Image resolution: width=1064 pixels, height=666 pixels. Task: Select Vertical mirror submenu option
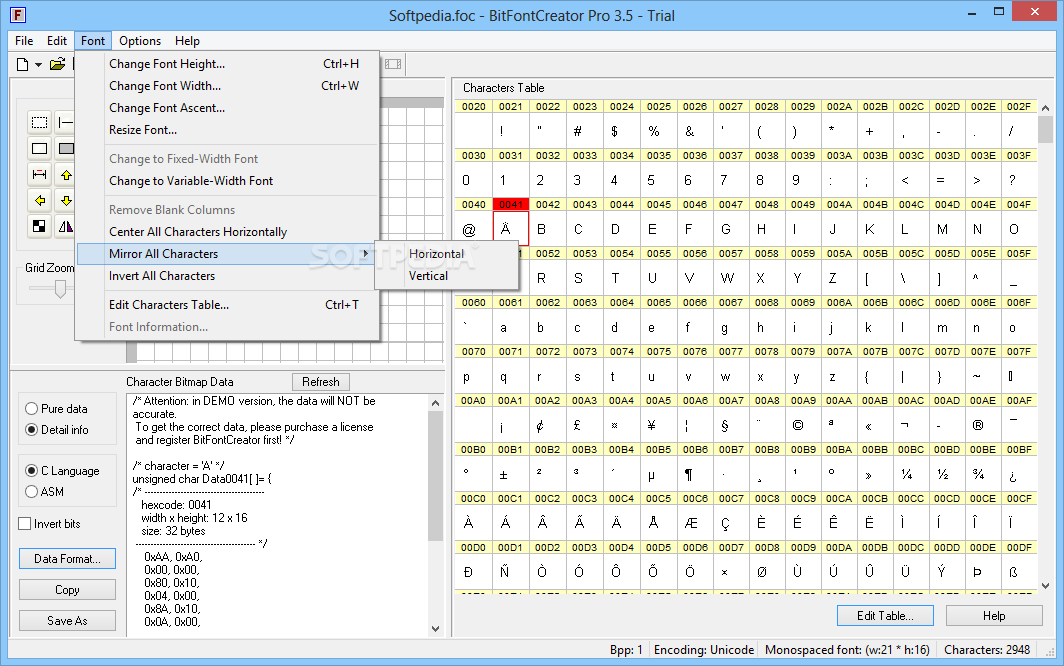446,276
